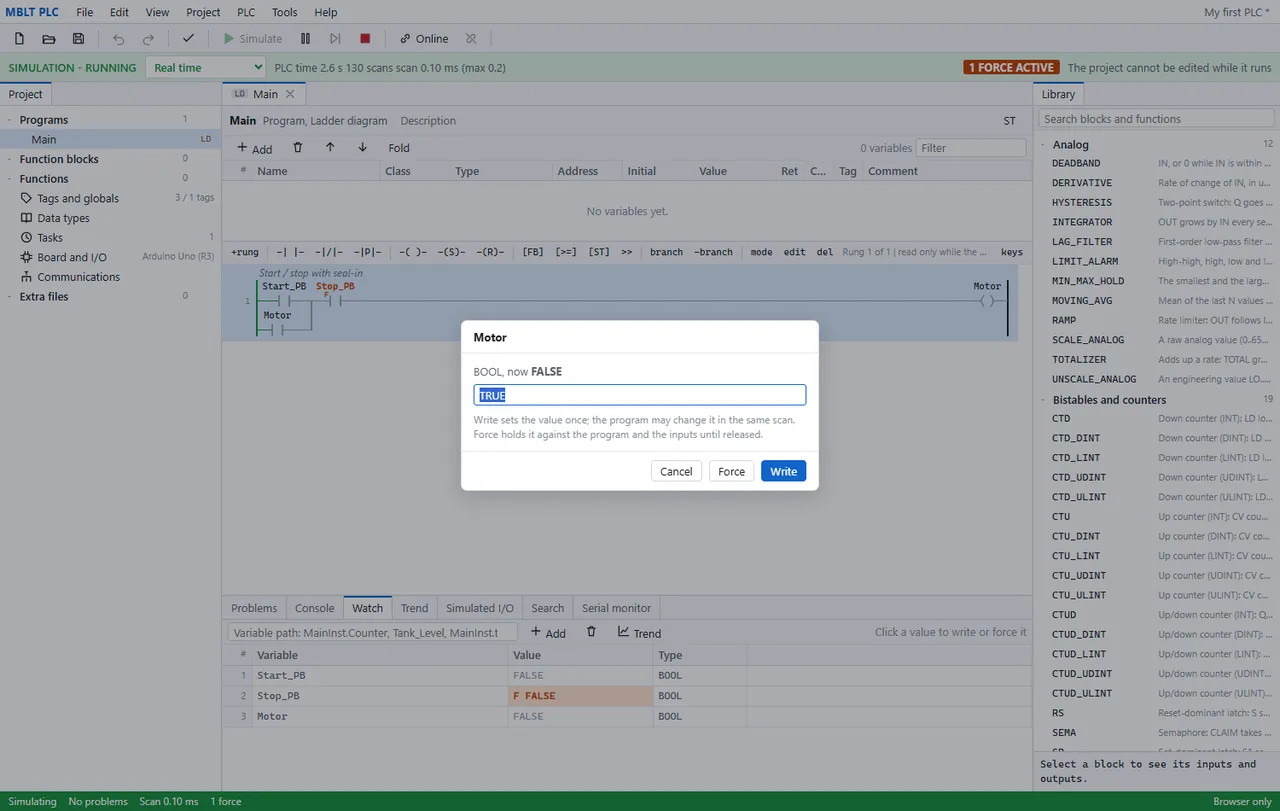Click the Force button in Motor dialog

click(x=731, y=471)
